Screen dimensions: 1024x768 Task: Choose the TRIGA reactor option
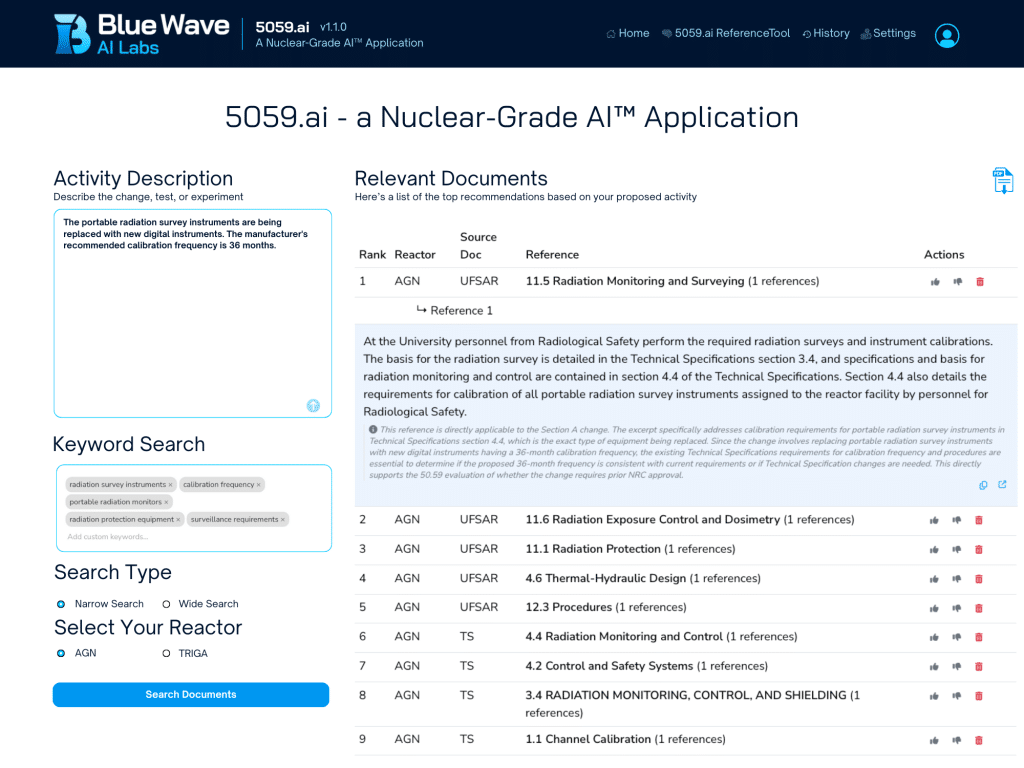[x=167, y=653]
